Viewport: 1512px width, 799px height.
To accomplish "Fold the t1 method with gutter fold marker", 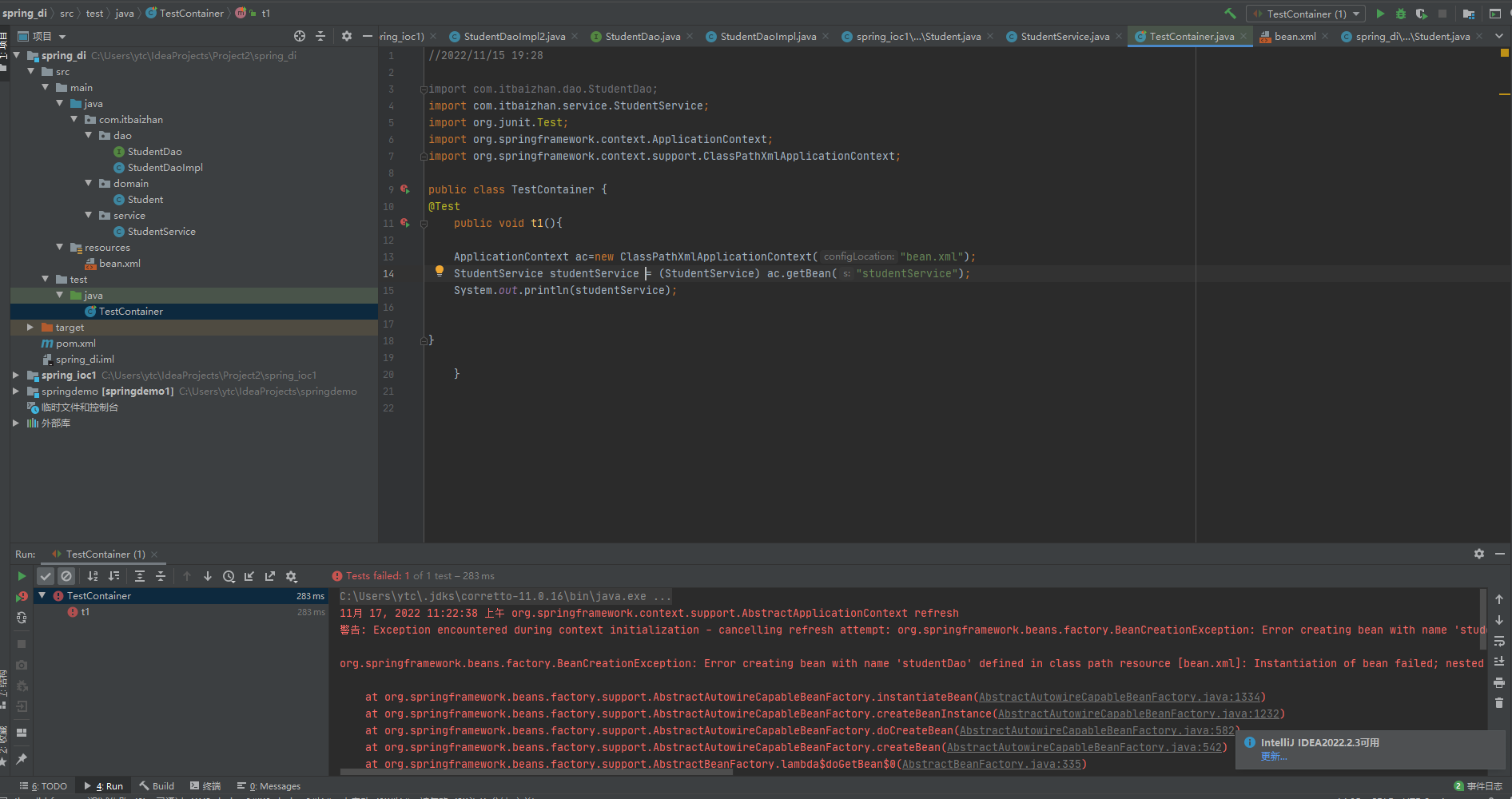I will click(x=424, y=223).
